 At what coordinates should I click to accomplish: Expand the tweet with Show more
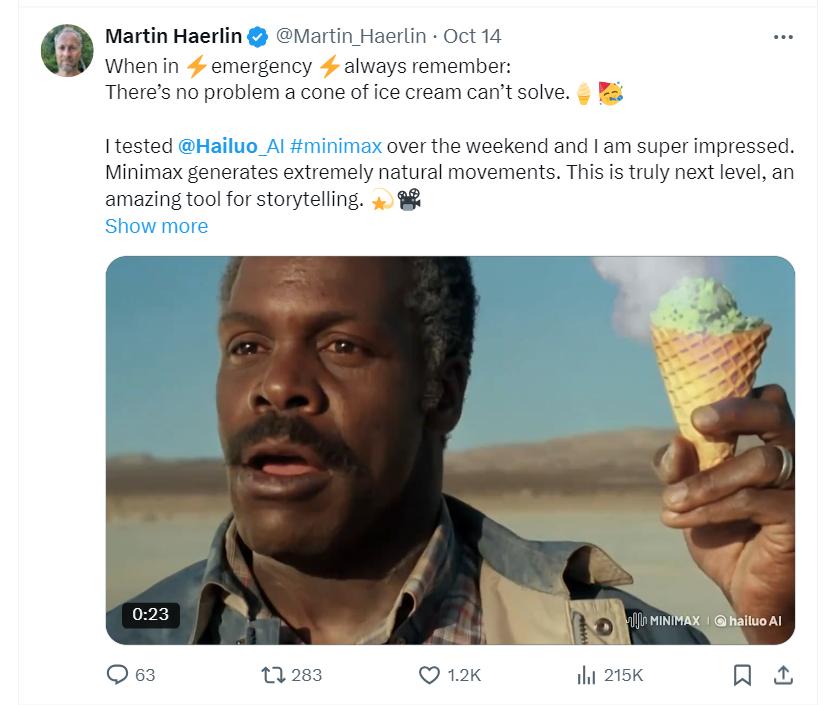click(x=156, y=226)
